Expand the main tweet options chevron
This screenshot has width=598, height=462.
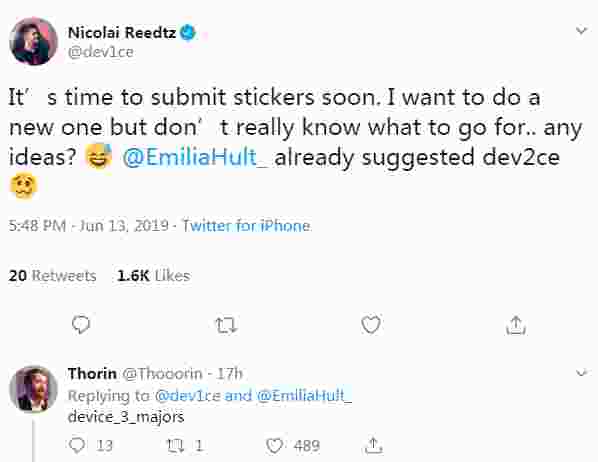(x=581, y=31)
